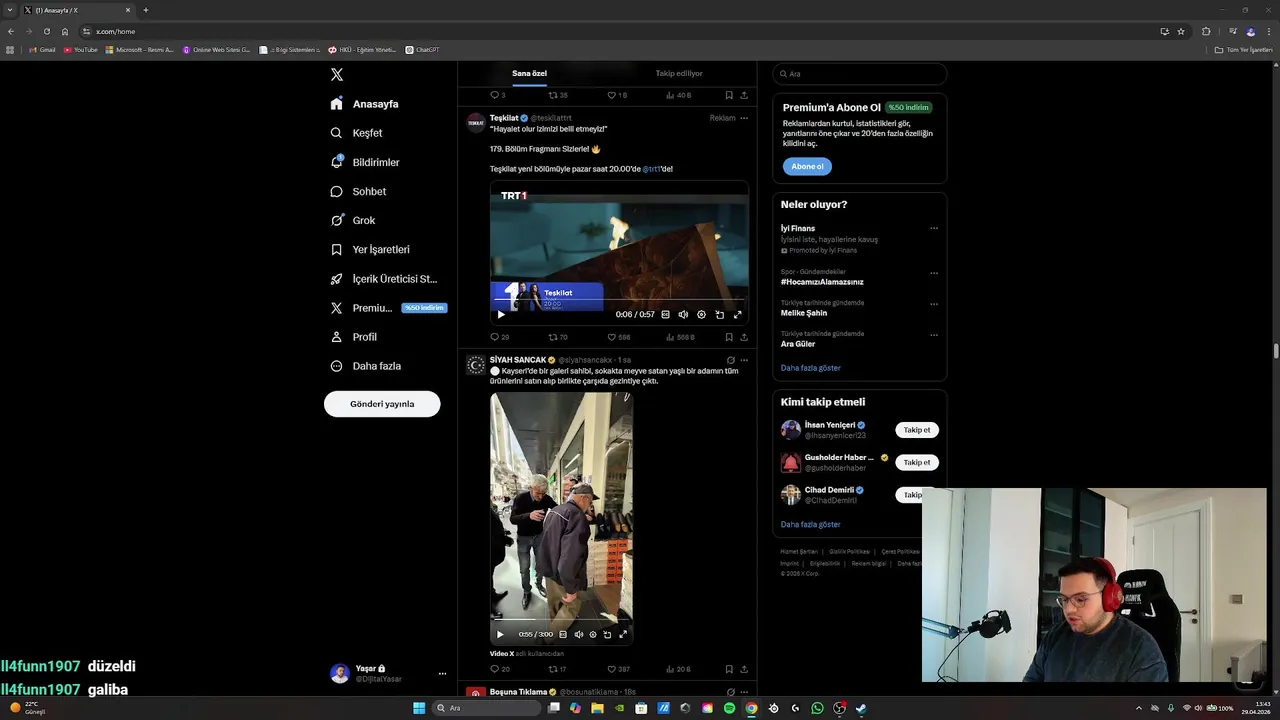Mute the Teşkilat video sound
This screenshot has width=1280, height=720.
pyautogui.click(x=683, y=314)
